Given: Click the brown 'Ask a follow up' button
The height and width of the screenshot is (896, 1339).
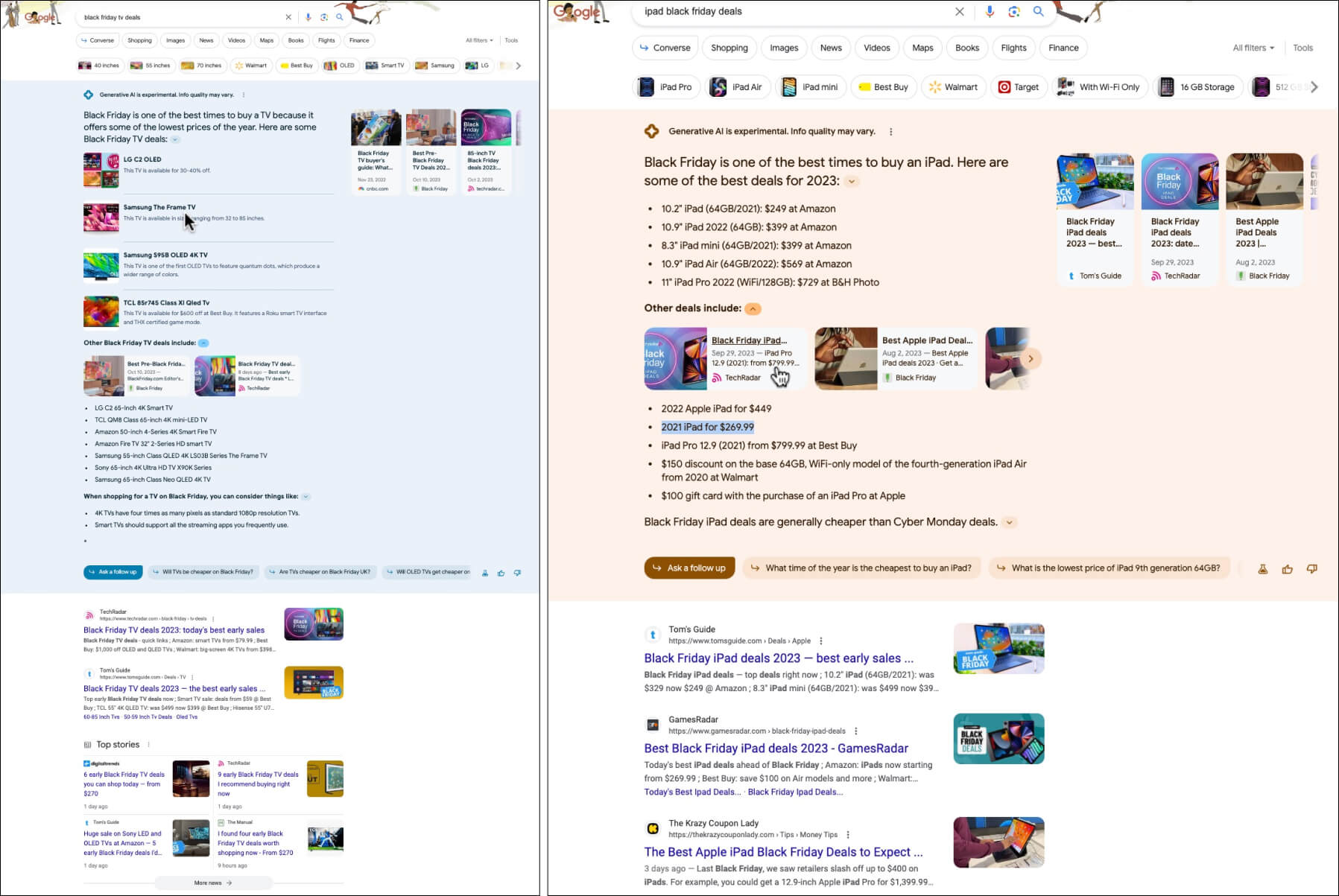Looking at the screenshot, I should click(689, 568).
